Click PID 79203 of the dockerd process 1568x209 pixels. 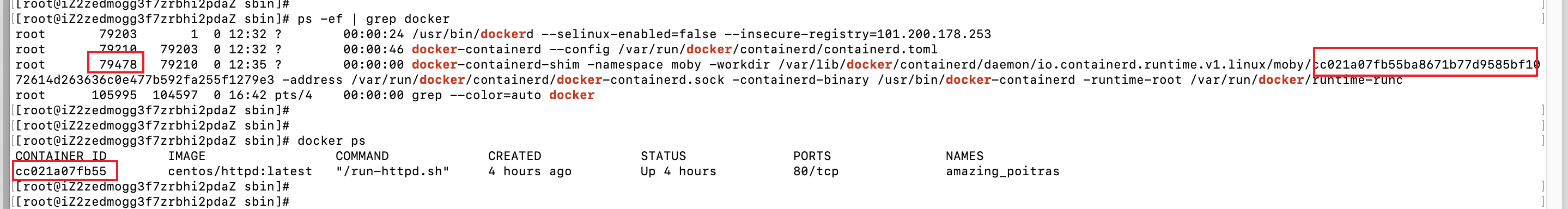[x=118, y=34]
